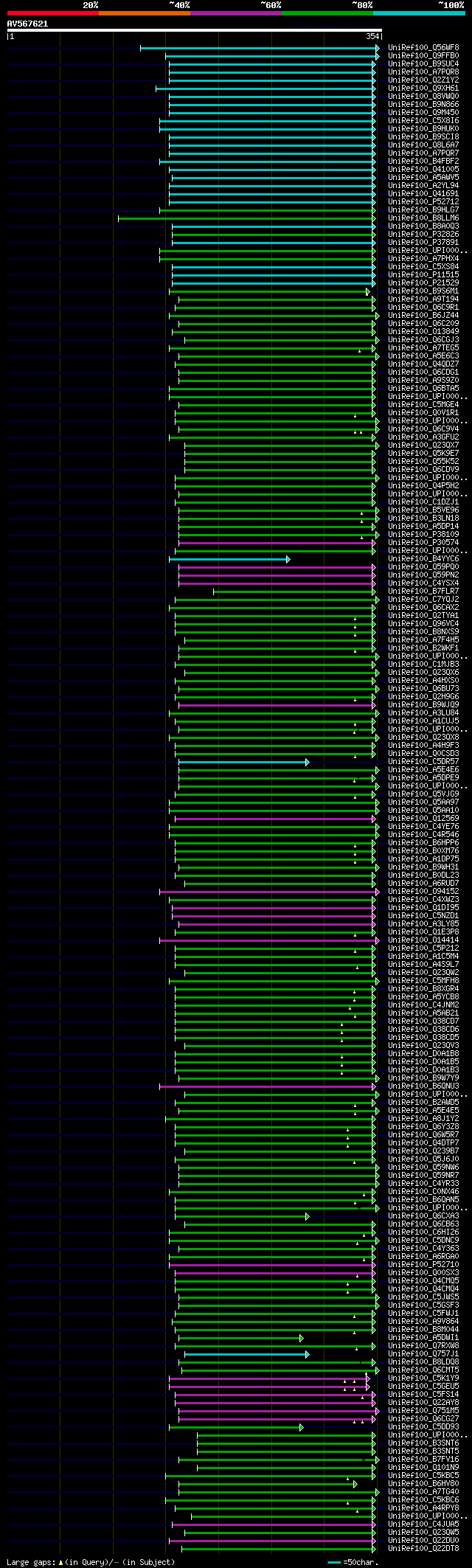Click the short cyan bar for B4YYC6

pos(229,559)
